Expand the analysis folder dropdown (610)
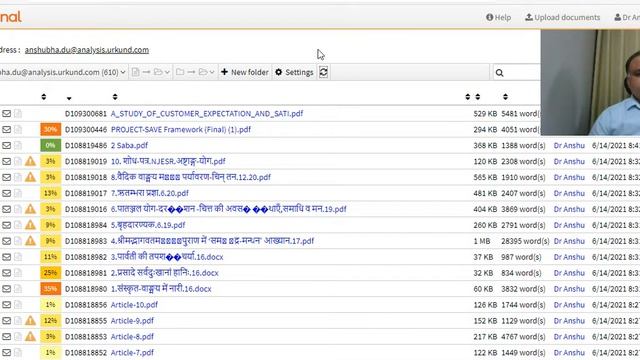Screen dimensions: 640x360 pyautogui.click(x=63, y=72)
